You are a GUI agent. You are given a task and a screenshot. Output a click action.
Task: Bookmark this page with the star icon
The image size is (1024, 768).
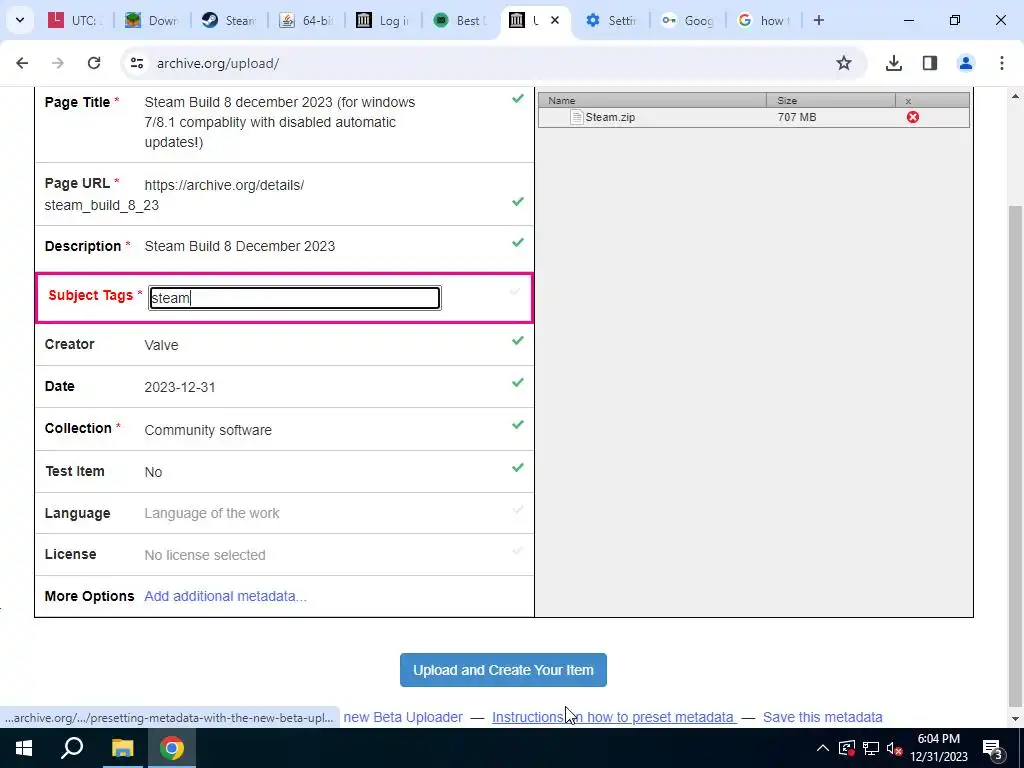pos(844,63)
